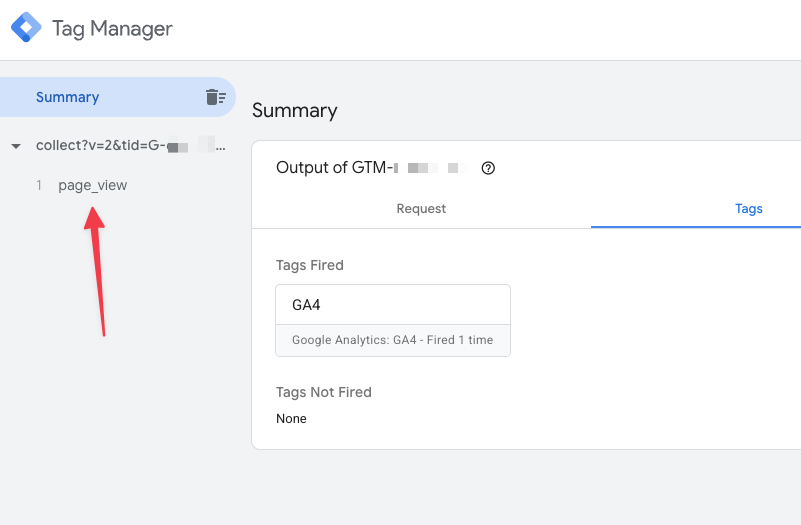Collapse the collect?v=2&tid request group
Image resolution: width=801 pixels, height=525 pixels.
16,146
